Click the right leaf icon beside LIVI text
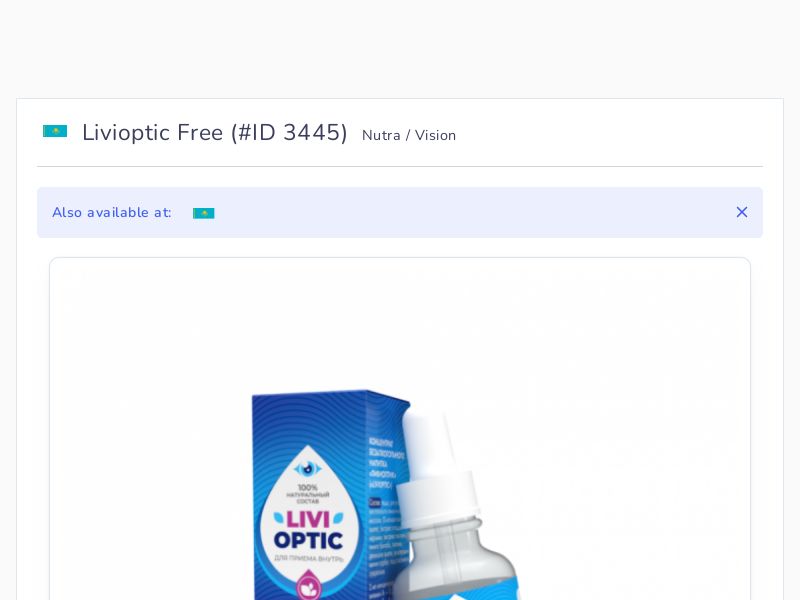 coord(338,518)
